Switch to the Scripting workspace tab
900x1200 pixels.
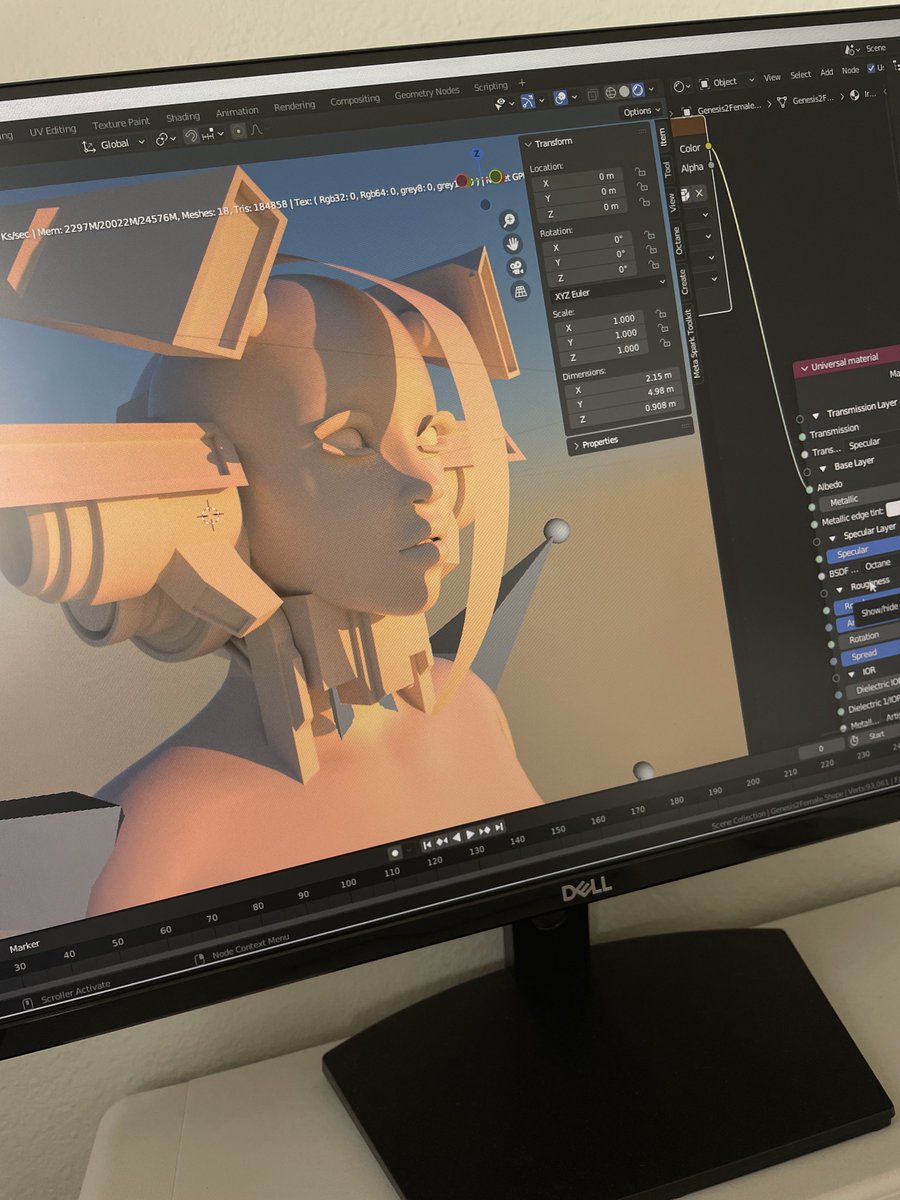click(491, 87)
